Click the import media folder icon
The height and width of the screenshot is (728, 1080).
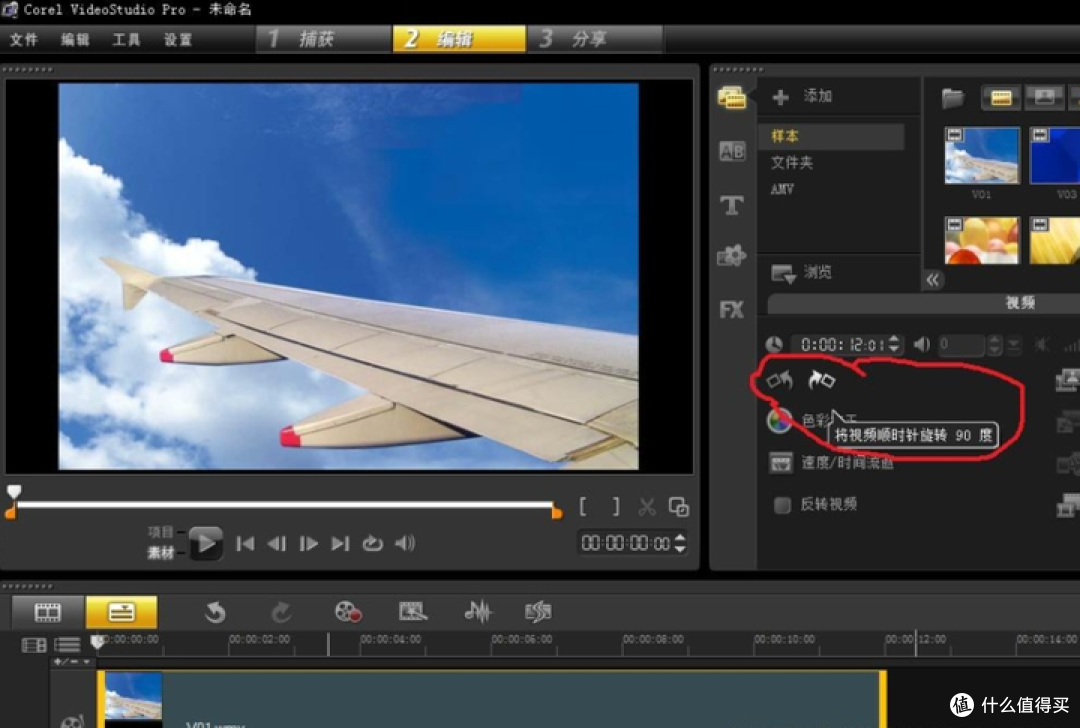(x=953, y=98)
